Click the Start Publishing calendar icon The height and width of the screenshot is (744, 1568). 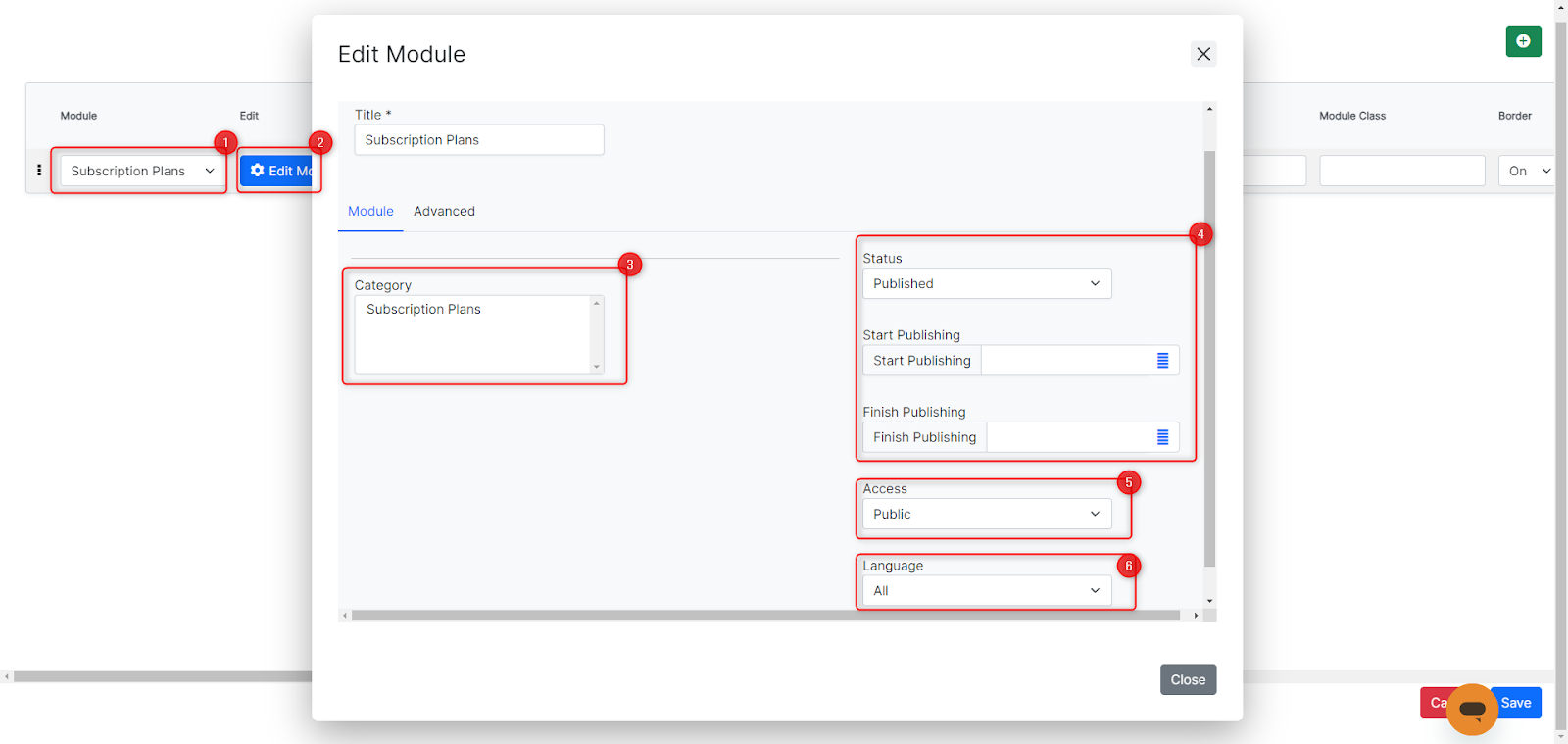click(x=1162, y=361)
